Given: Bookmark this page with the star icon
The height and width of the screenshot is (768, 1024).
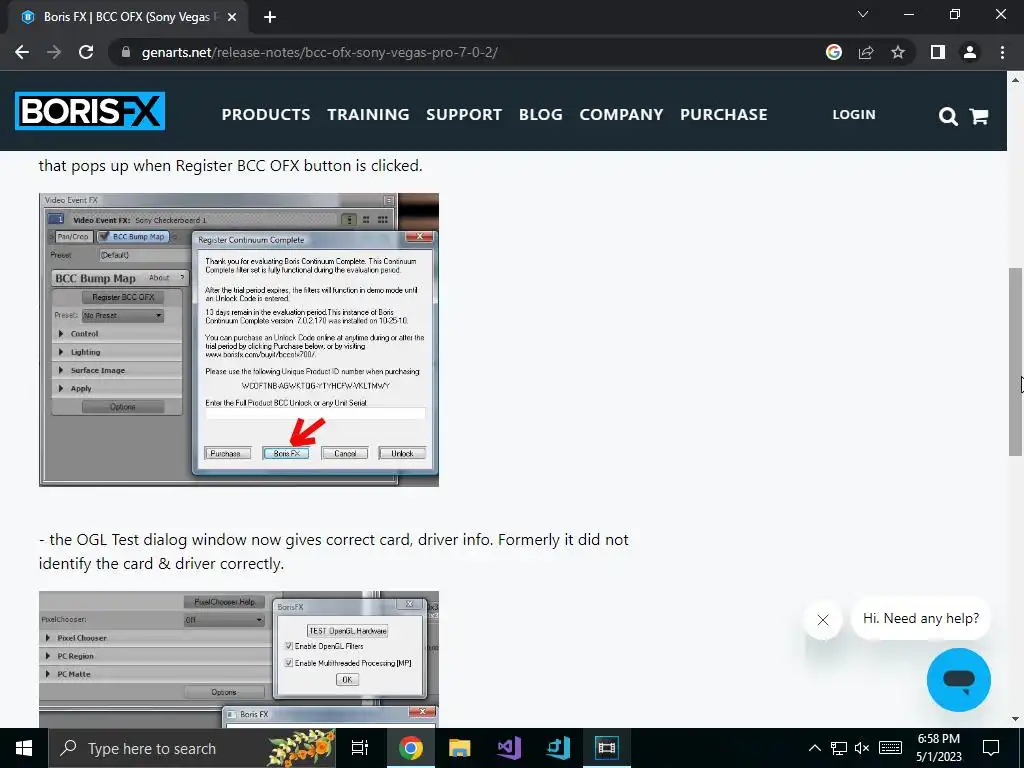Looking at the screenshot, I should point(898,52).
